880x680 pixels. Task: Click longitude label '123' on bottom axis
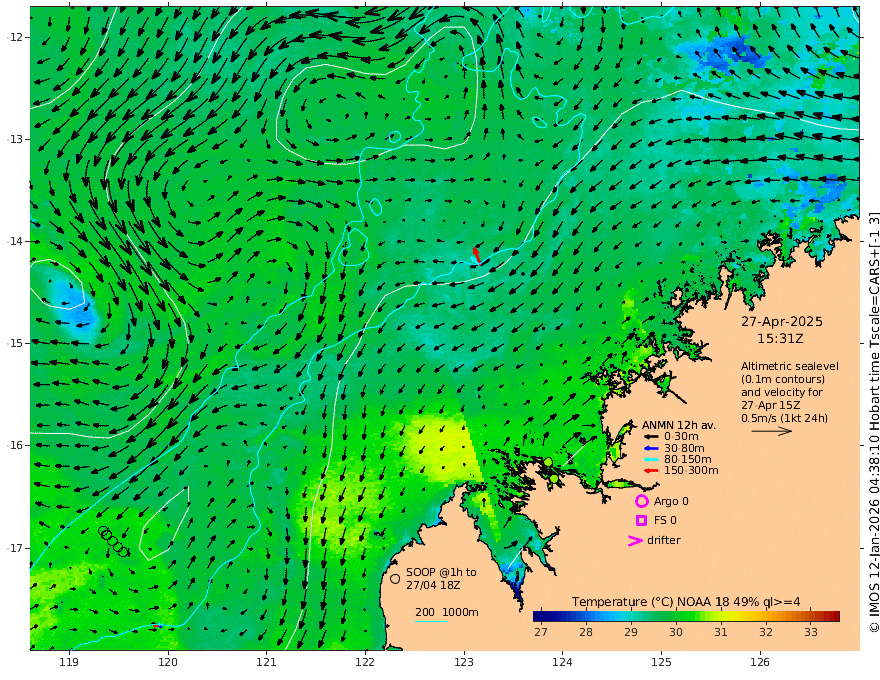(x=464, y=662)
